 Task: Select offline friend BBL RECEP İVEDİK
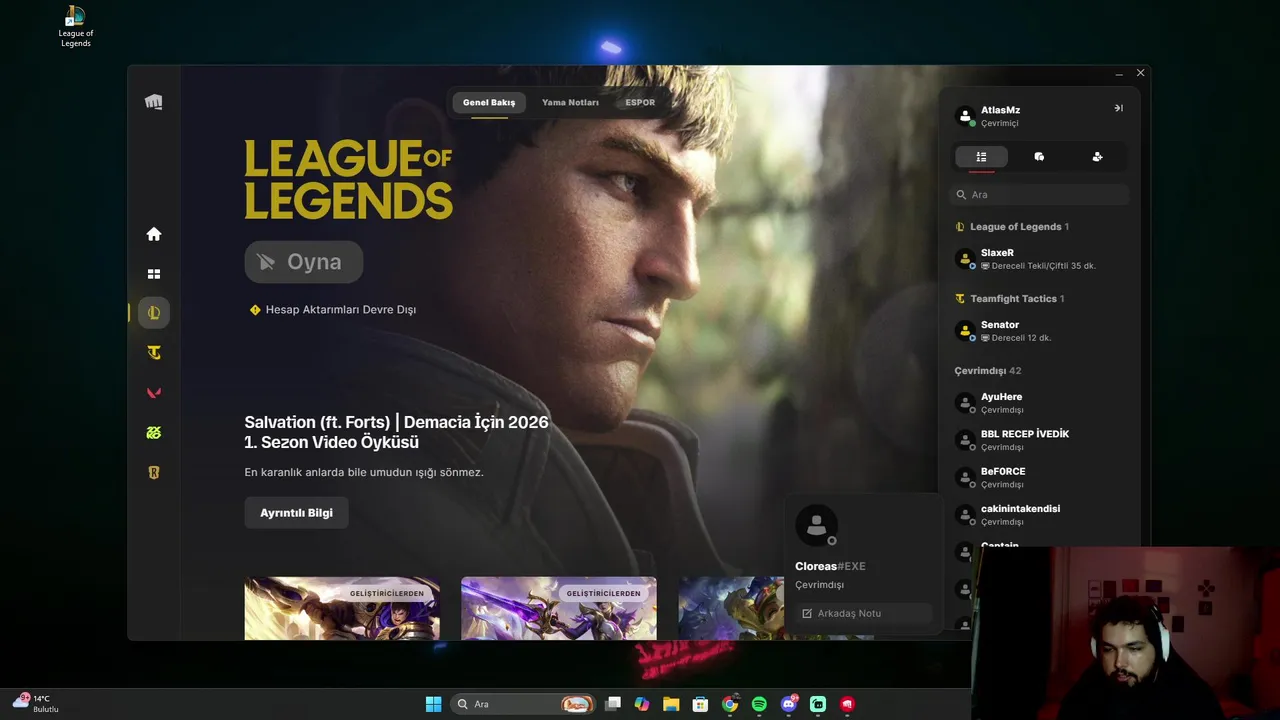click(x=1040, y=440)
